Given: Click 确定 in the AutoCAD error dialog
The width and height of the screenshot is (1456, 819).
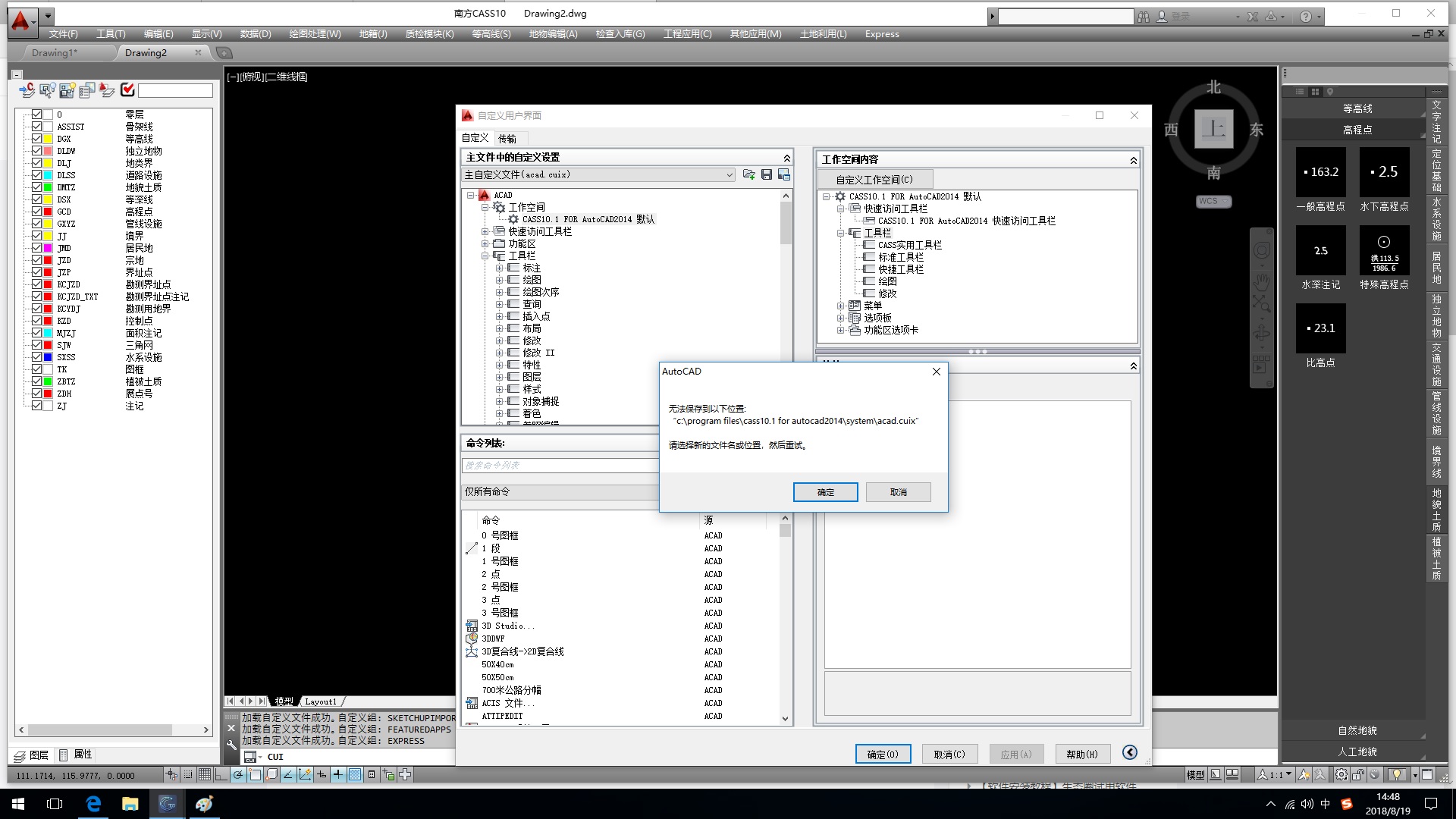Looking at the screenshot, I should tap(825, 492).
